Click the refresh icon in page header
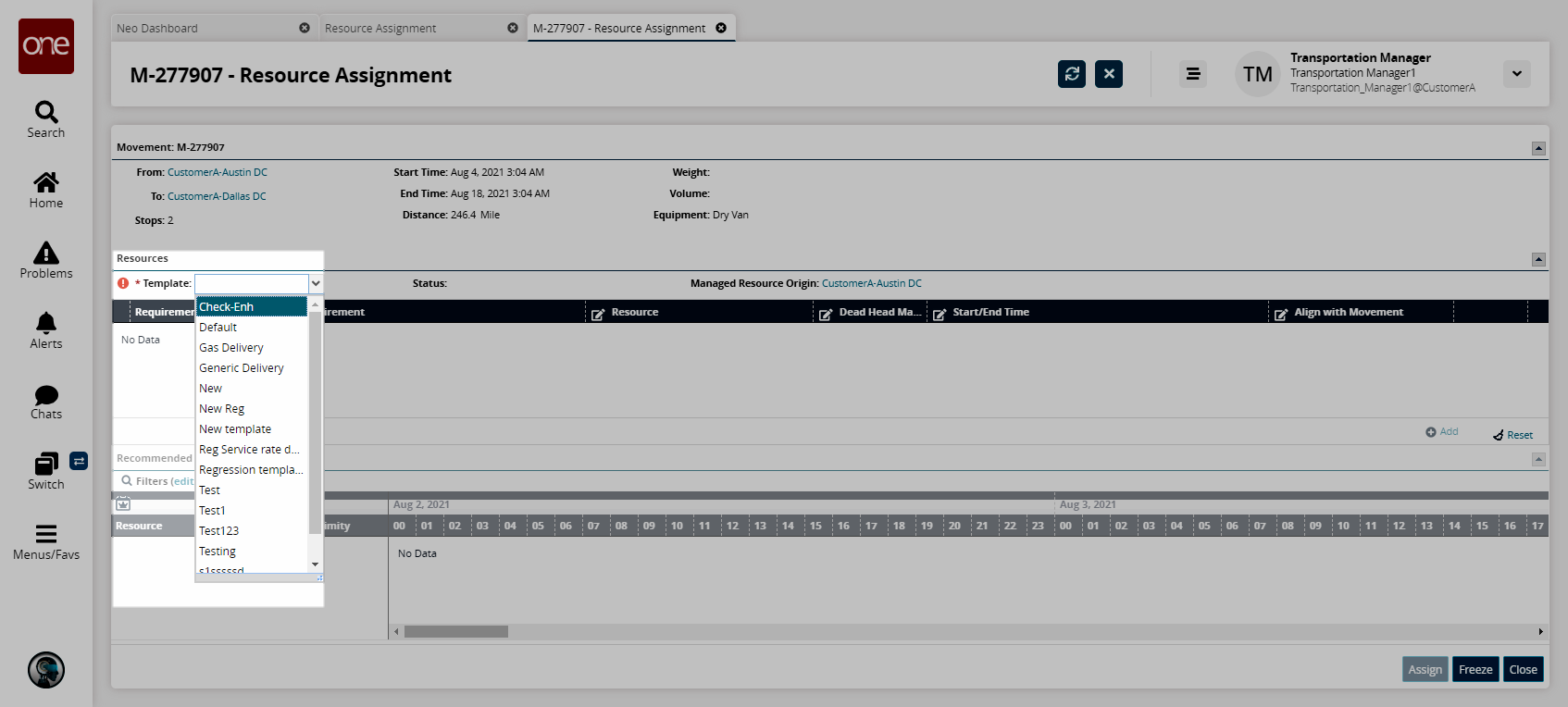 point(1071,74)
